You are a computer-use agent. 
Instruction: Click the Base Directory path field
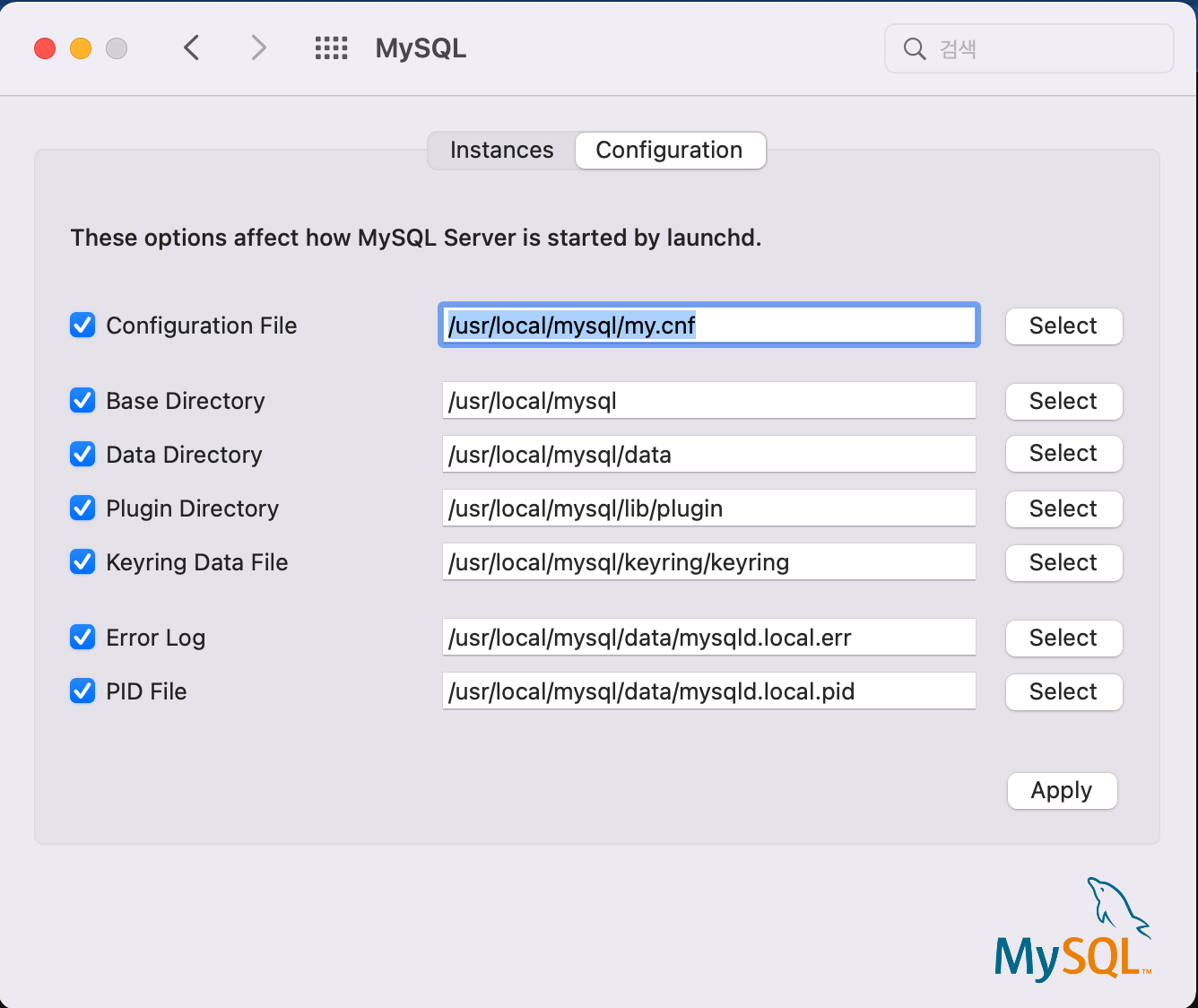708,400
